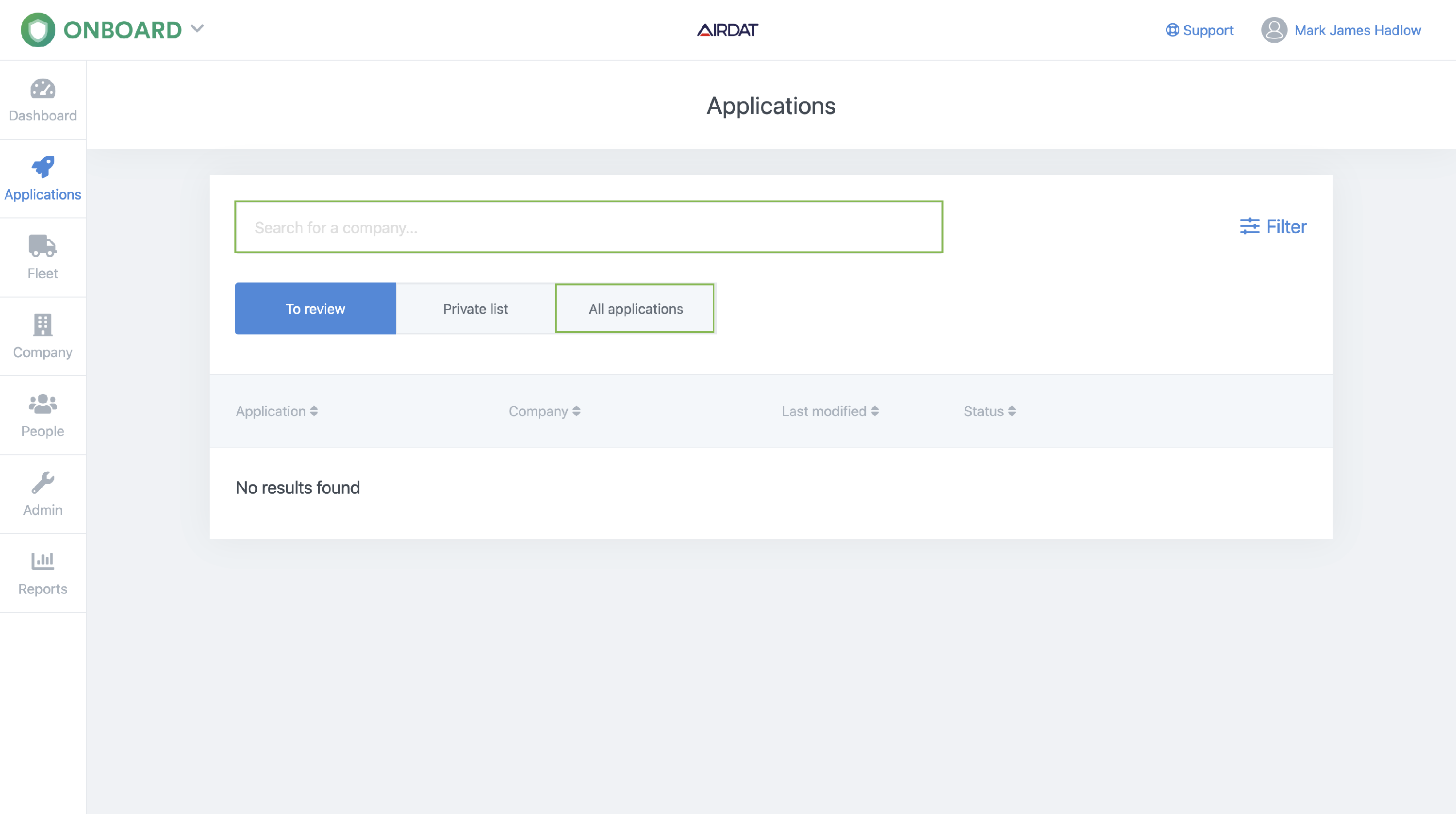This screenshot has height=814, width=1456.
Task: Expand the Onboard product chevron dropdown
Action: (x=197, y=28)
